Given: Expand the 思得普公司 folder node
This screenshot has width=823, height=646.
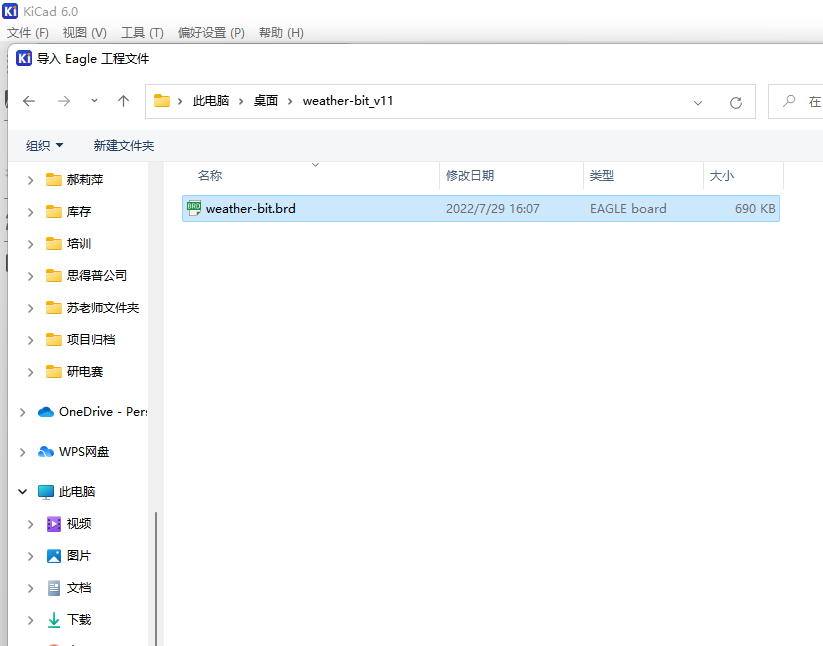Looking at the screenshot, I should click(30, 277).
